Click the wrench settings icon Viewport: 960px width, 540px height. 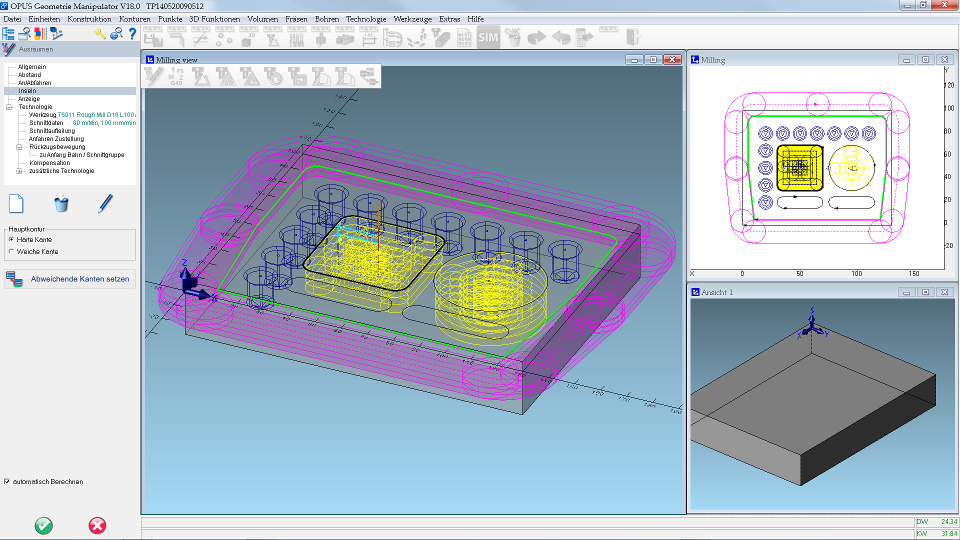(x=100, y=34)
